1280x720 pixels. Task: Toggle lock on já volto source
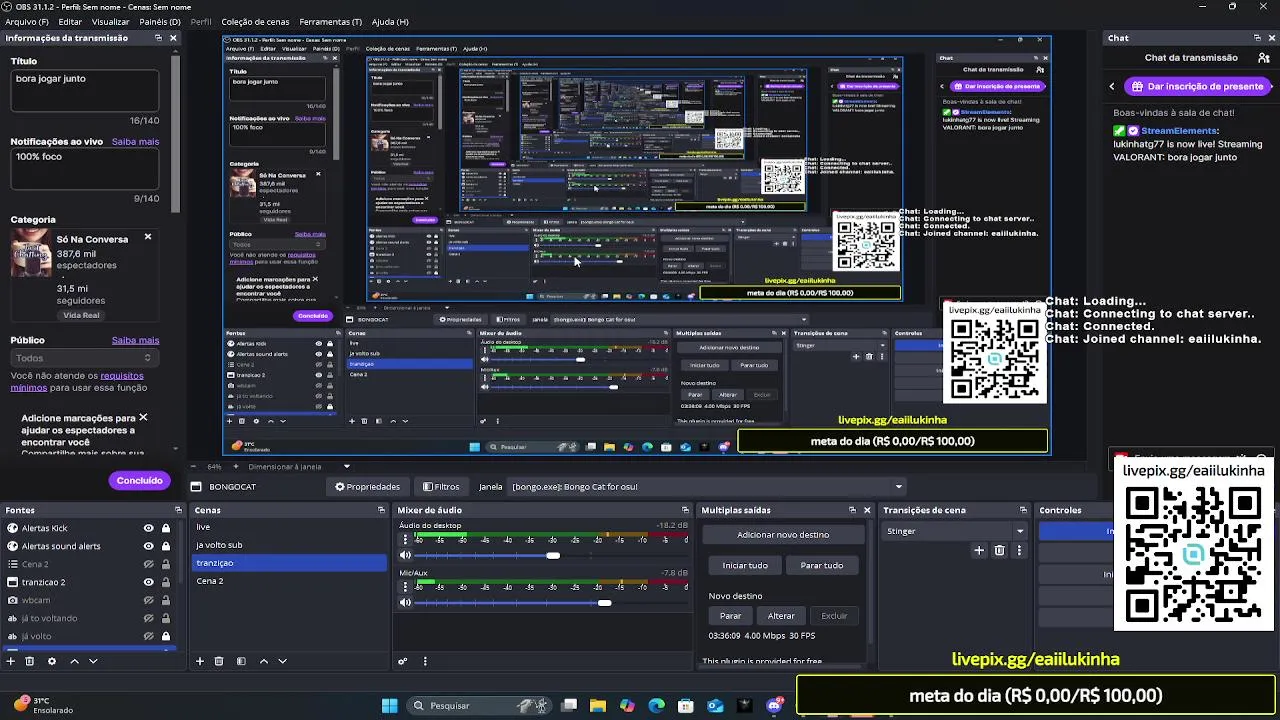point(166,636)
